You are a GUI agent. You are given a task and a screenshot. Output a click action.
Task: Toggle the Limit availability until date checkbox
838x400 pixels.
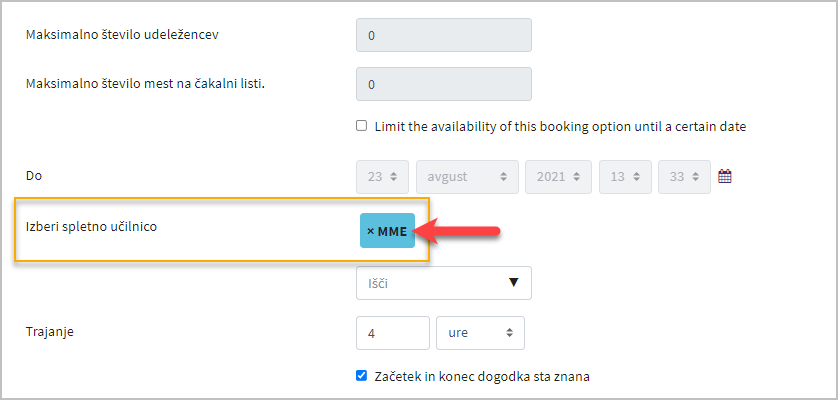click(x=362, y=126)
